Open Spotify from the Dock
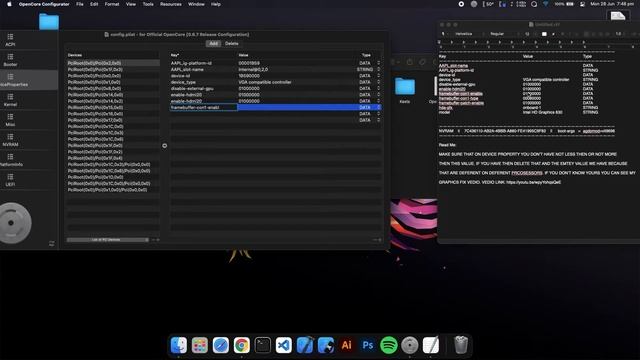The image size is (640, 360). [x=389, y=345]
